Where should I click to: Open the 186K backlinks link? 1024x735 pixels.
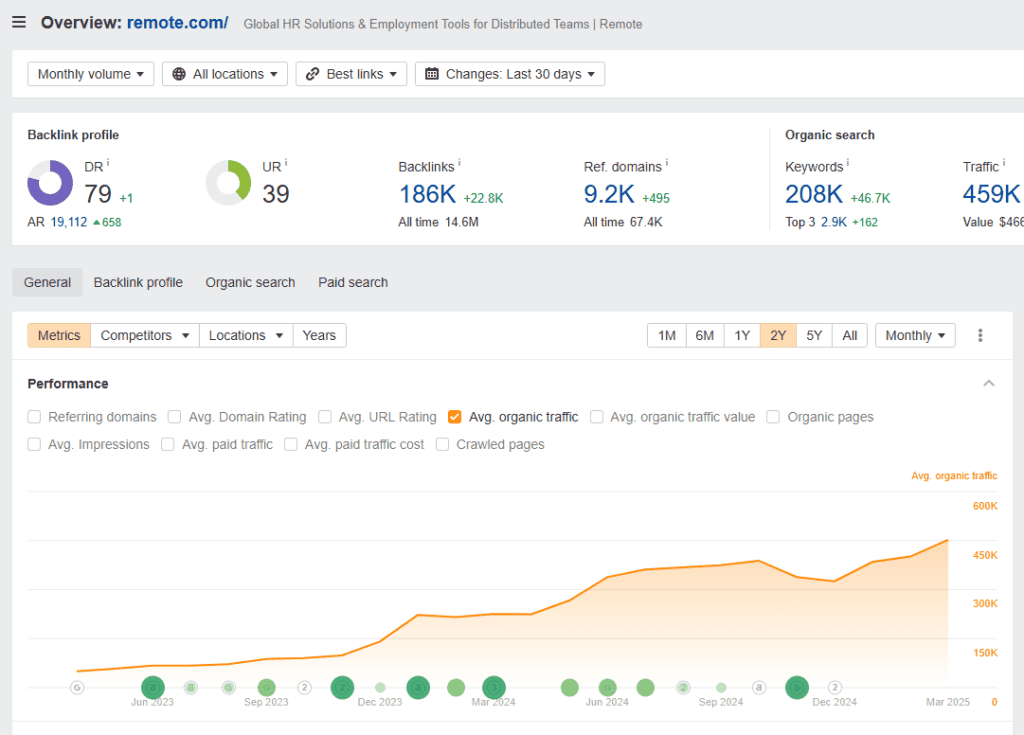click(x=427, y=194)
